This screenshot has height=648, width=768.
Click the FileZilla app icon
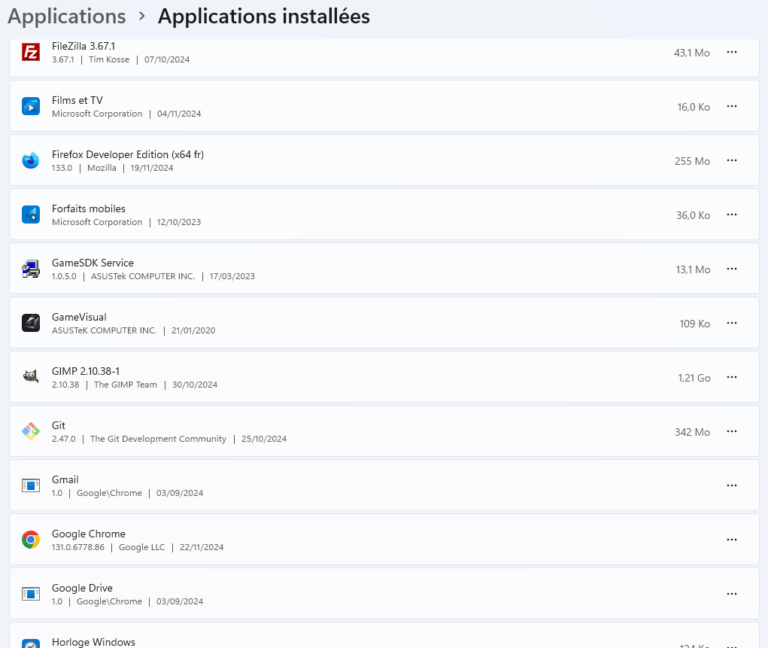coord(31,52)
